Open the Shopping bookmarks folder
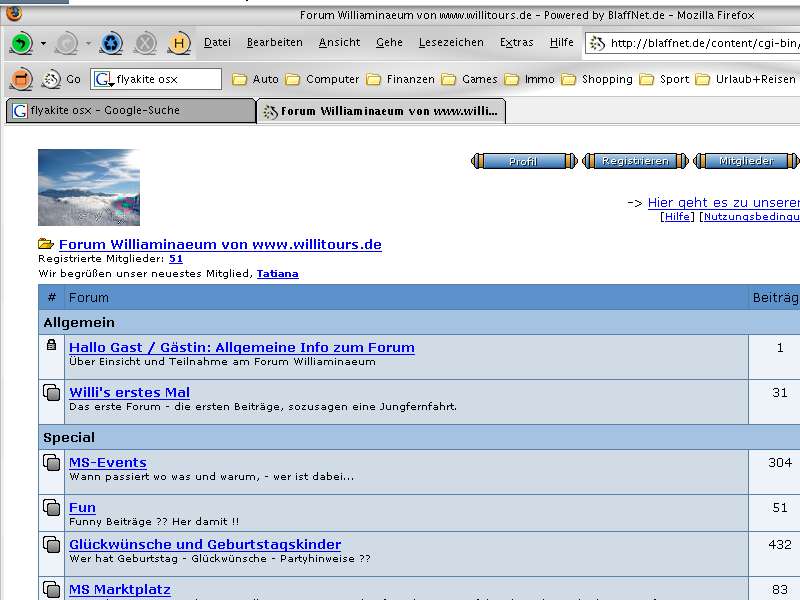This screenshot has width=800, height=600. [597, 79]
